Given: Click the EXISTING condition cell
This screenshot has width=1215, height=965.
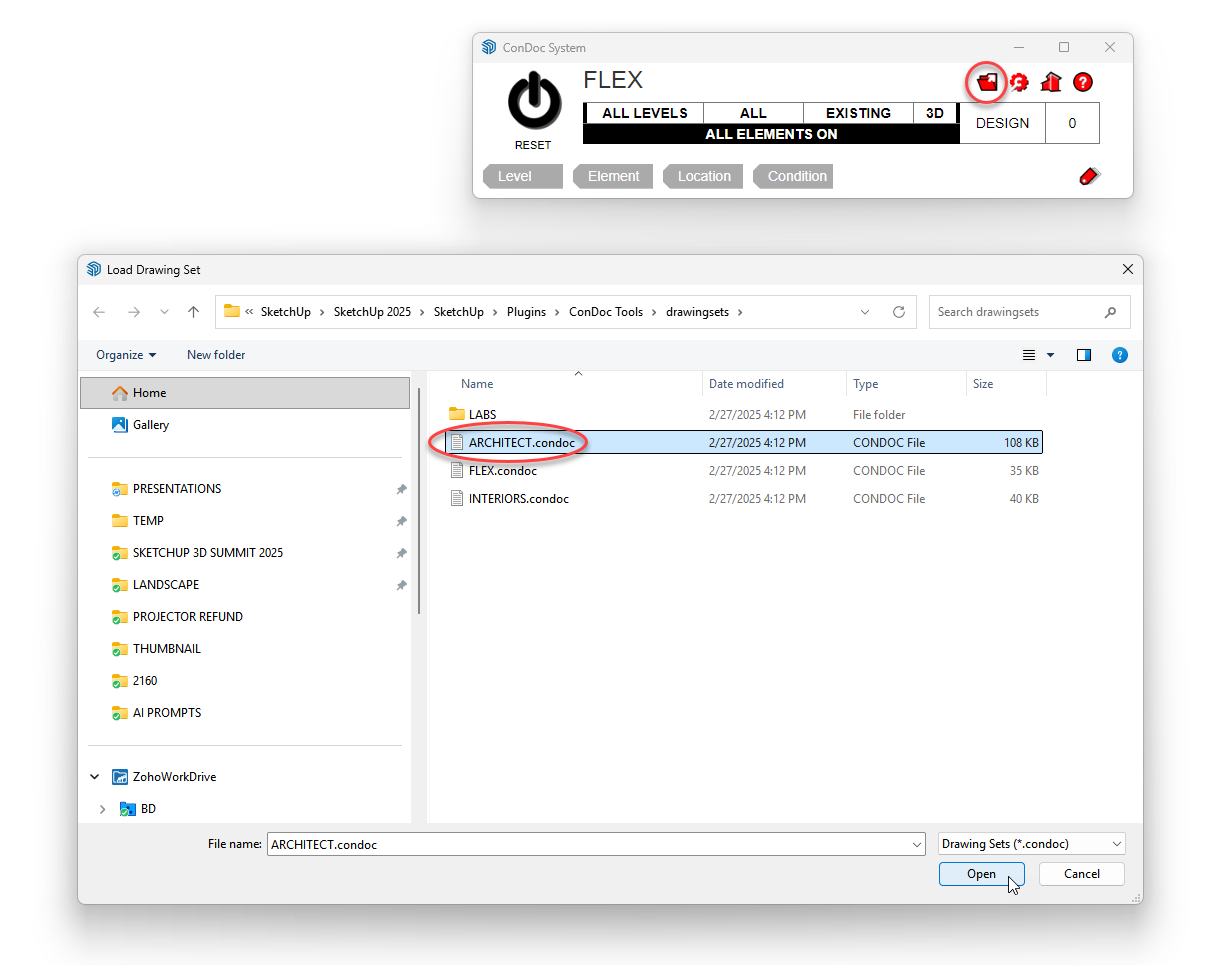Looking at the screenshot, I should click(x=858, y=113).
